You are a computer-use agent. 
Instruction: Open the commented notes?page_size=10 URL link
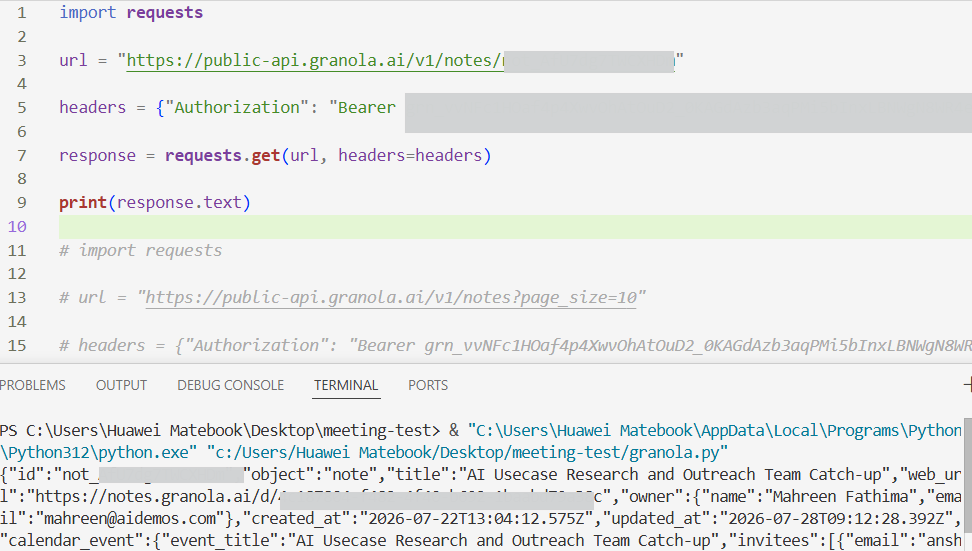pyautogui.click(x=391, y=298)
